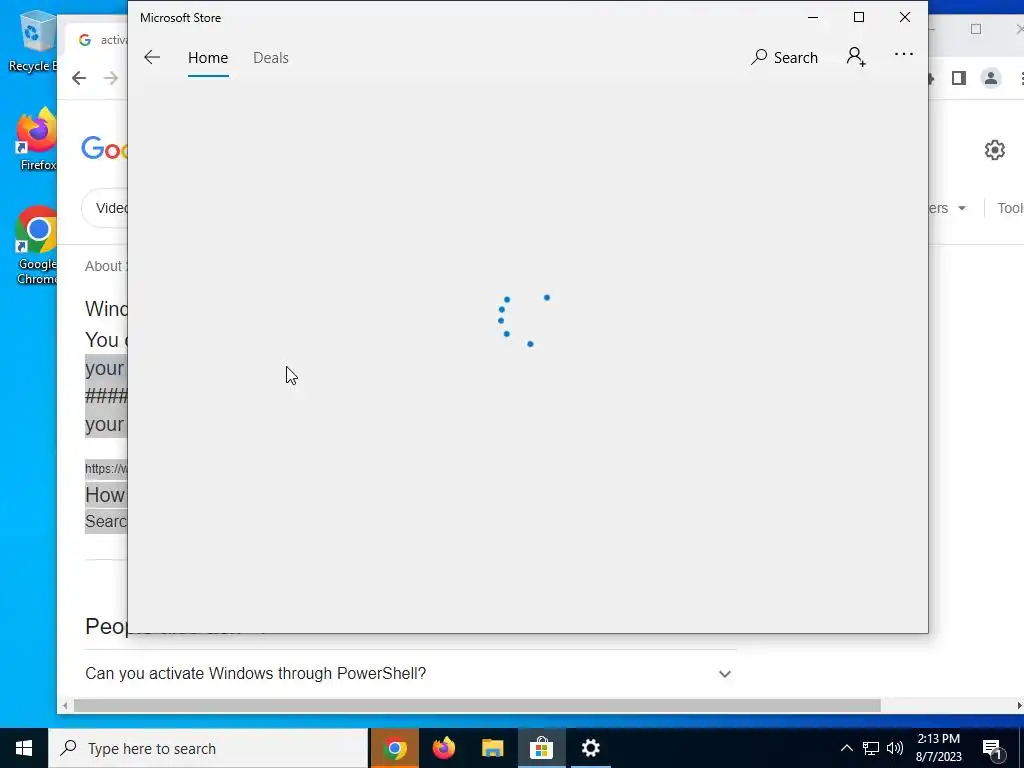Open the network status tray icon
Viewport: 1024px width, 768px height.
pos(871,748)
